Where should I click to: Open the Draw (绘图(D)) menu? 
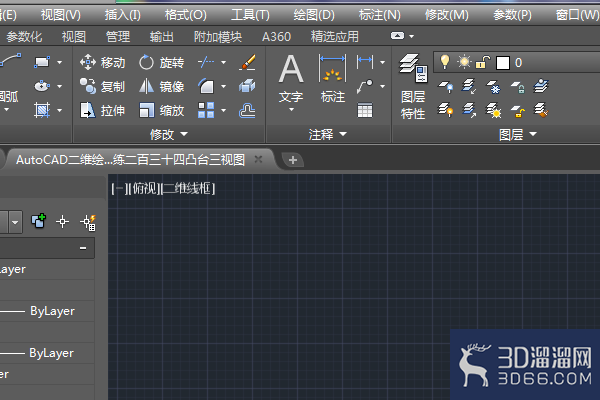pyautogui.click(x=314, y=15)
